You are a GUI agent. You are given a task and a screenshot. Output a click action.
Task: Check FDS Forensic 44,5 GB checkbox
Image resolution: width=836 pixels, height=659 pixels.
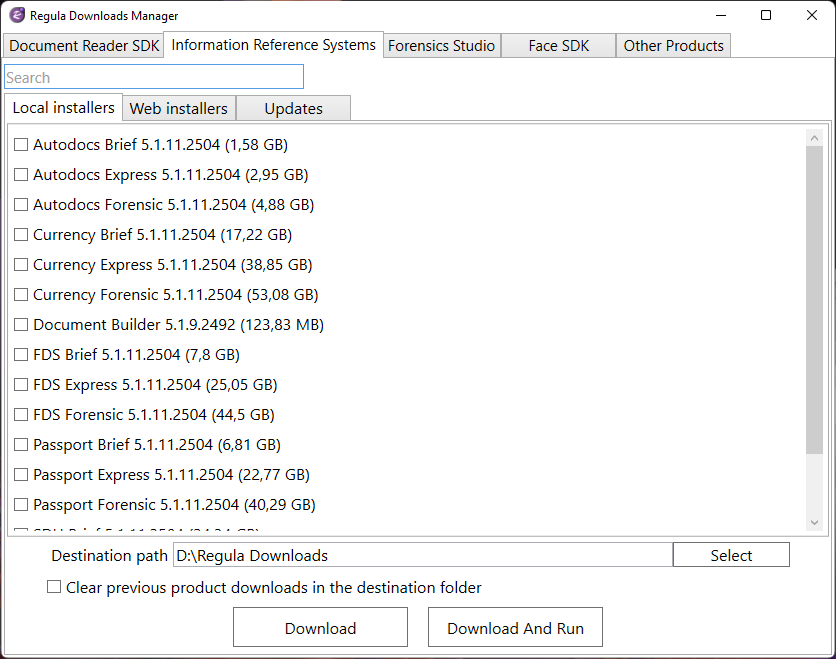coord(21,414)
